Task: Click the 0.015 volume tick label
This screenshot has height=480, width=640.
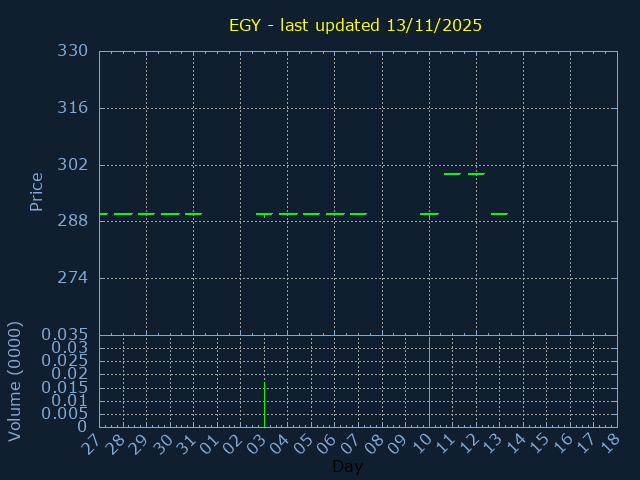Action: pos(64,387)
